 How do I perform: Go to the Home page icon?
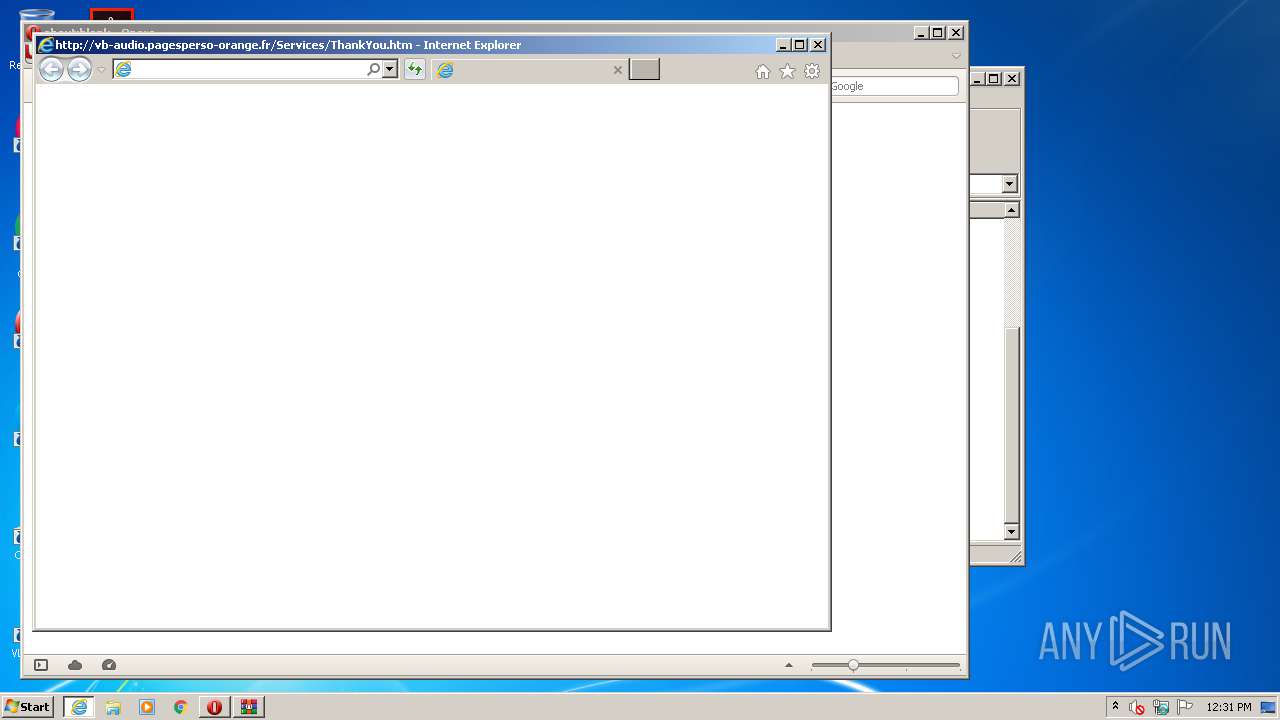763,71
